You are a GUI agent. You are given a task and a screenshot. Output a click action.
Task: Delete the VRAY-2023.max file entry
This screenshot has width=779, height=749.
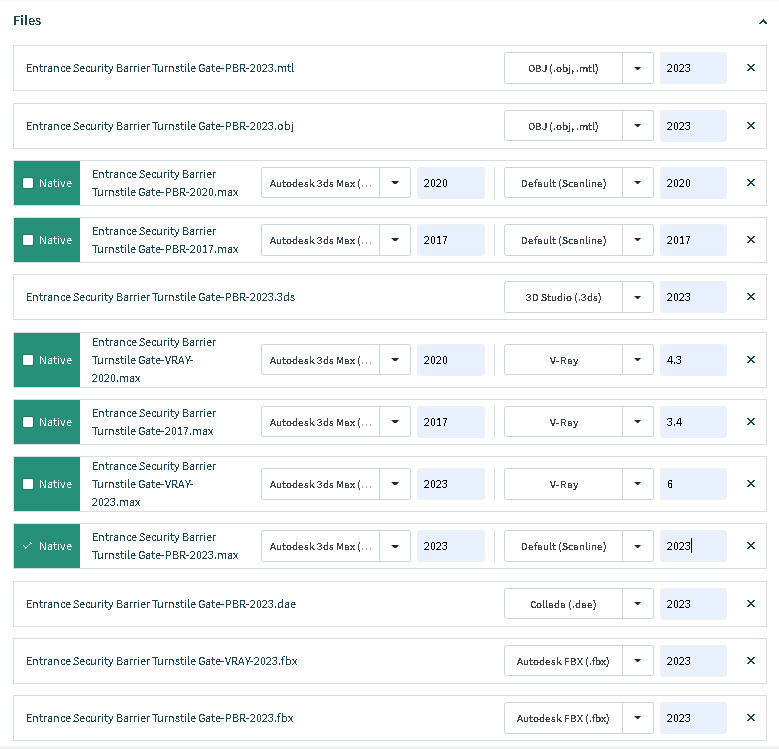tap(751, 484)
